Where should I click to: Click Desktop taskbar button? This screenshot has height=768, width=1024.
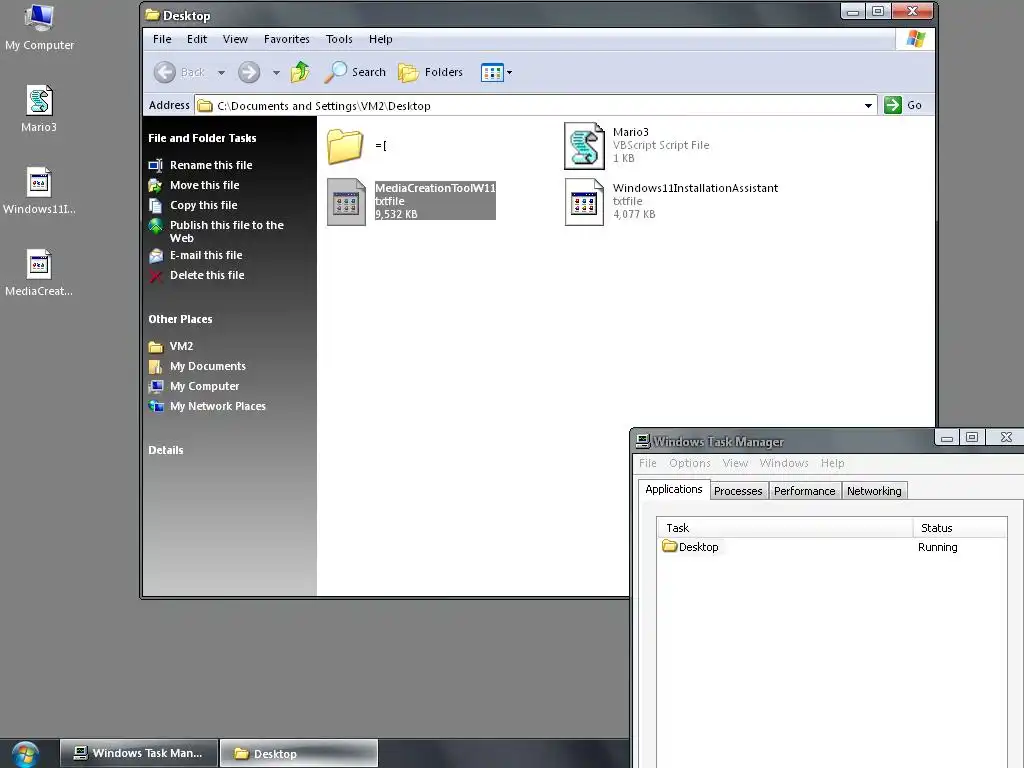tap(299, 754)
